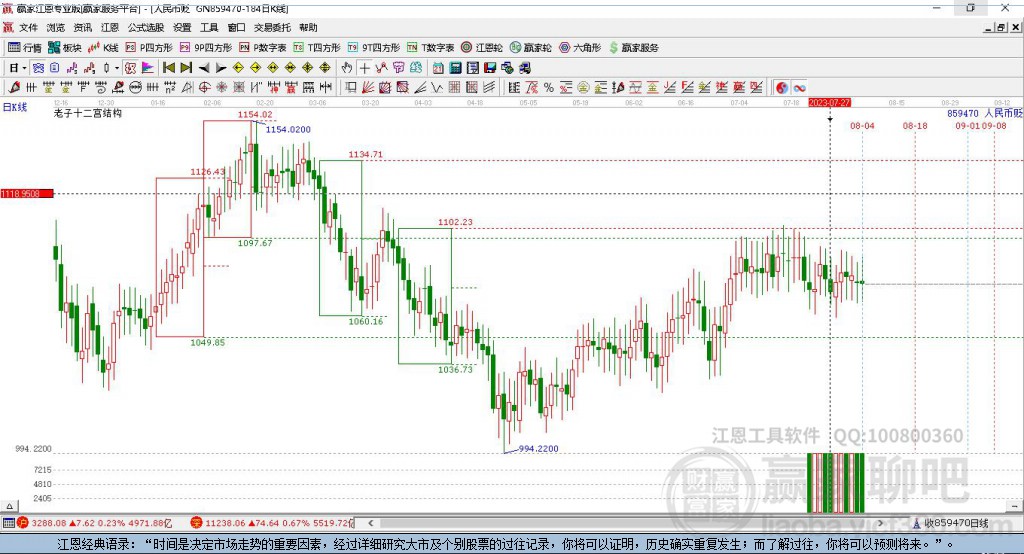This screenshot has width=1024, height=554.
Task: Open the 资讯 menu
Action: 82,27
